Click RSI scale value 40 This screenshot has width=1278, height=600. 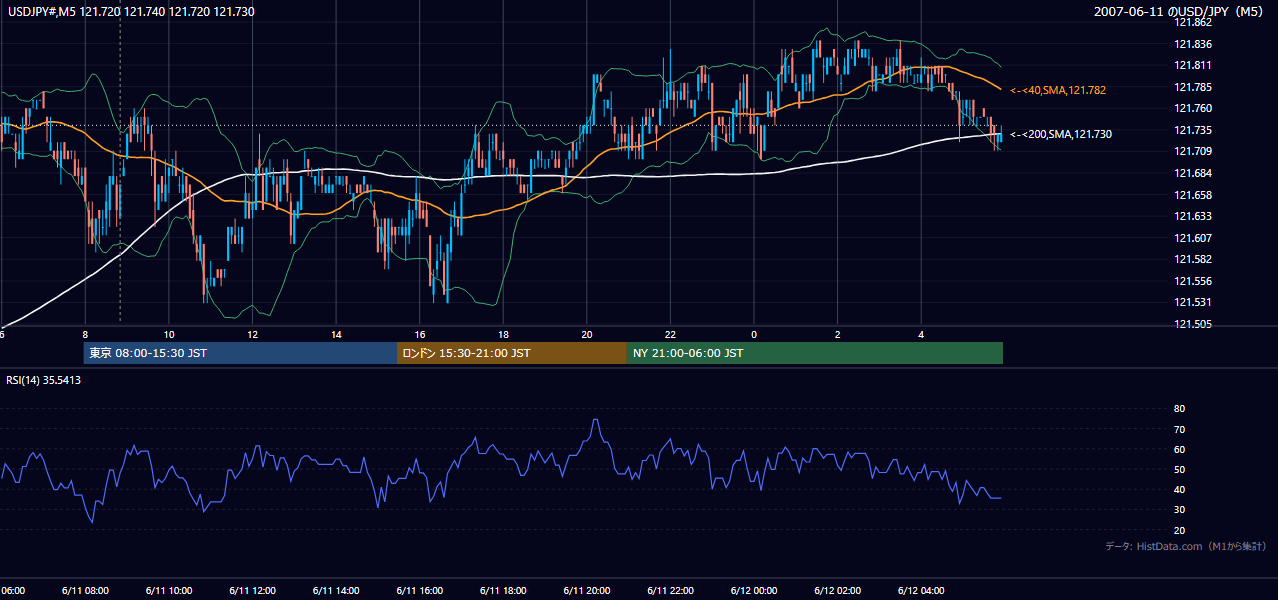pos(1179,489)
